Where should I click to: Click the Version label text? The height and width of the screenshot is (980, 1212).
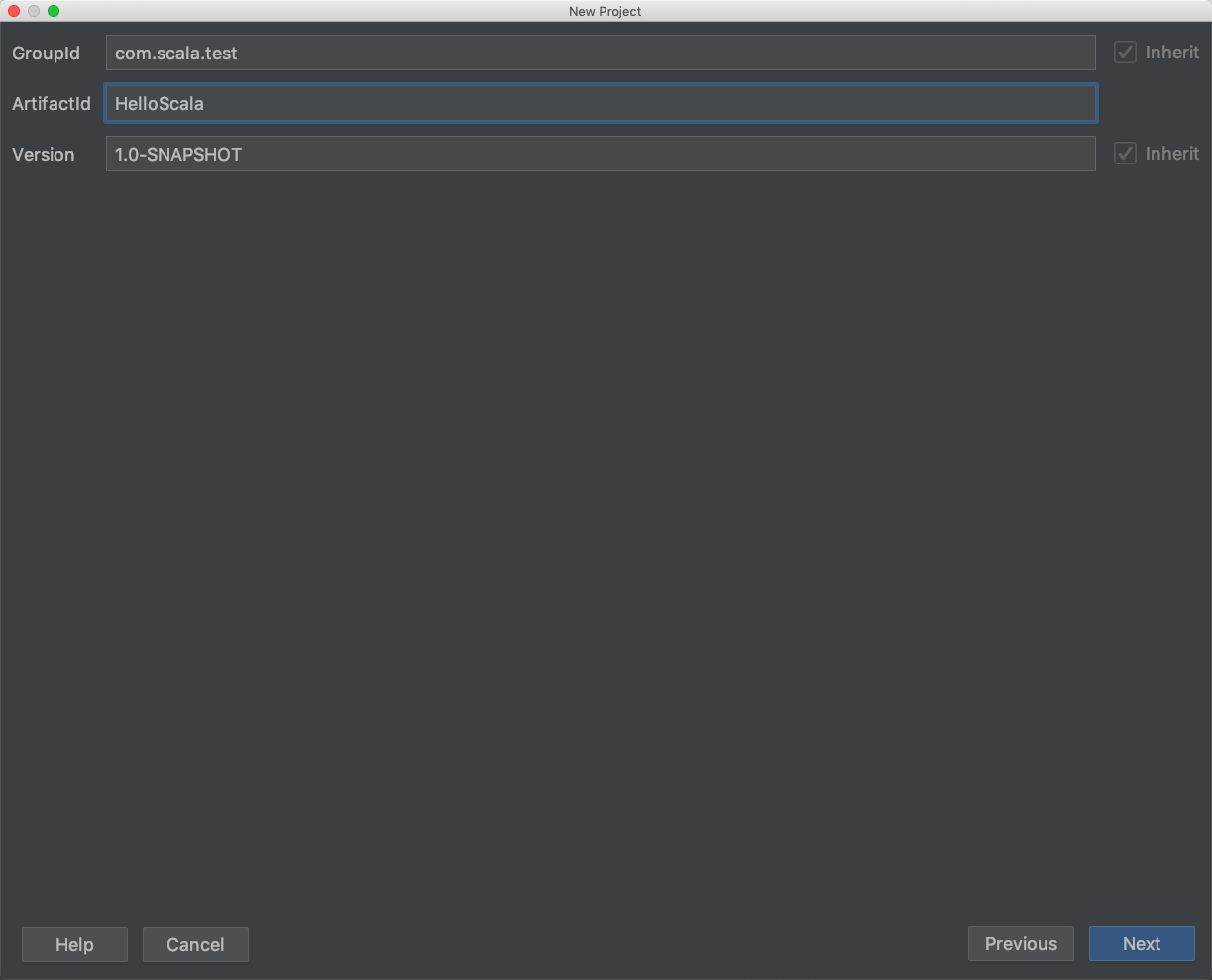[44, 154]
